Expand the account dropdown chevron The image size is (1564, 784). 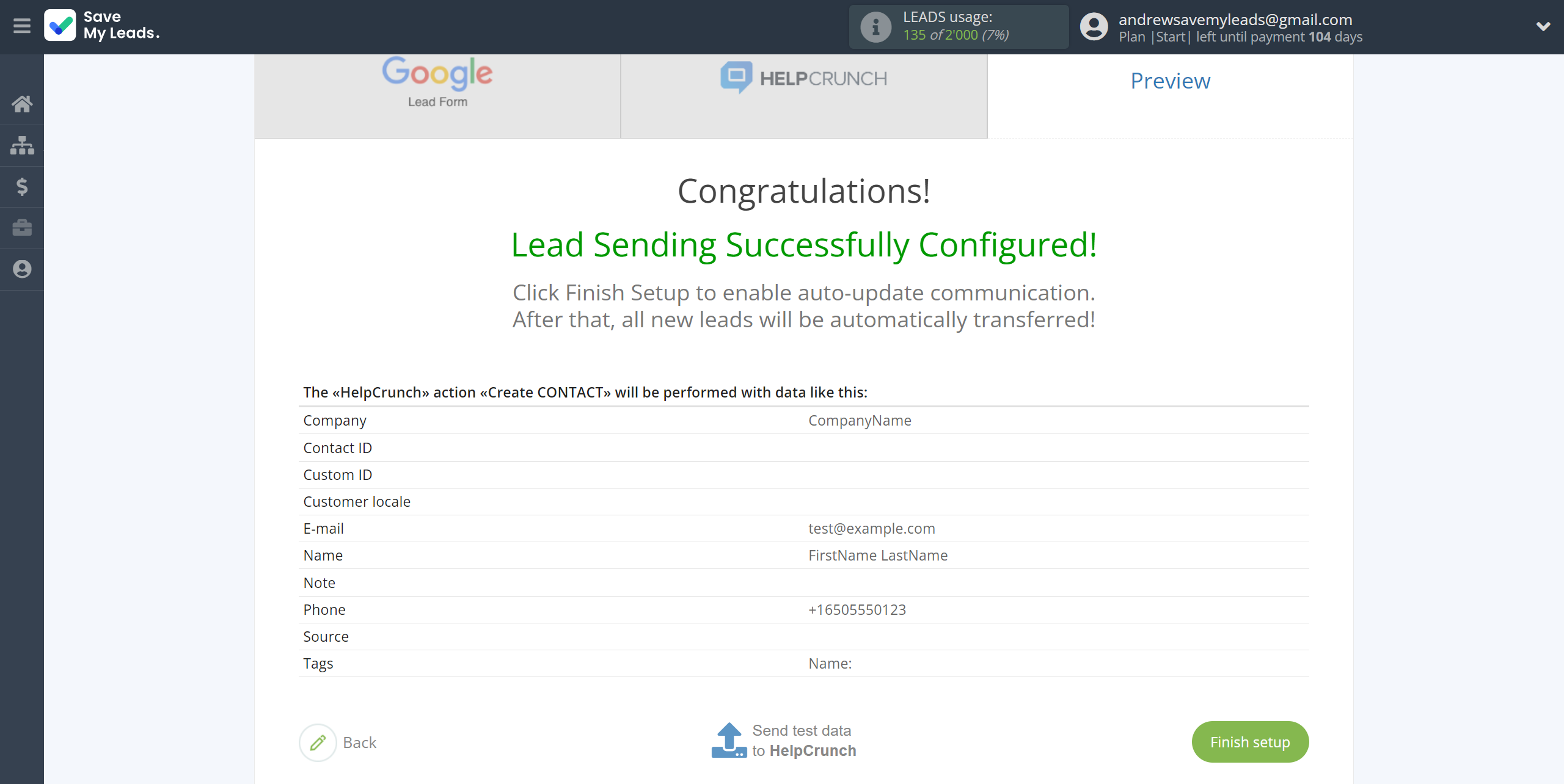click(x=1543, y=26)
